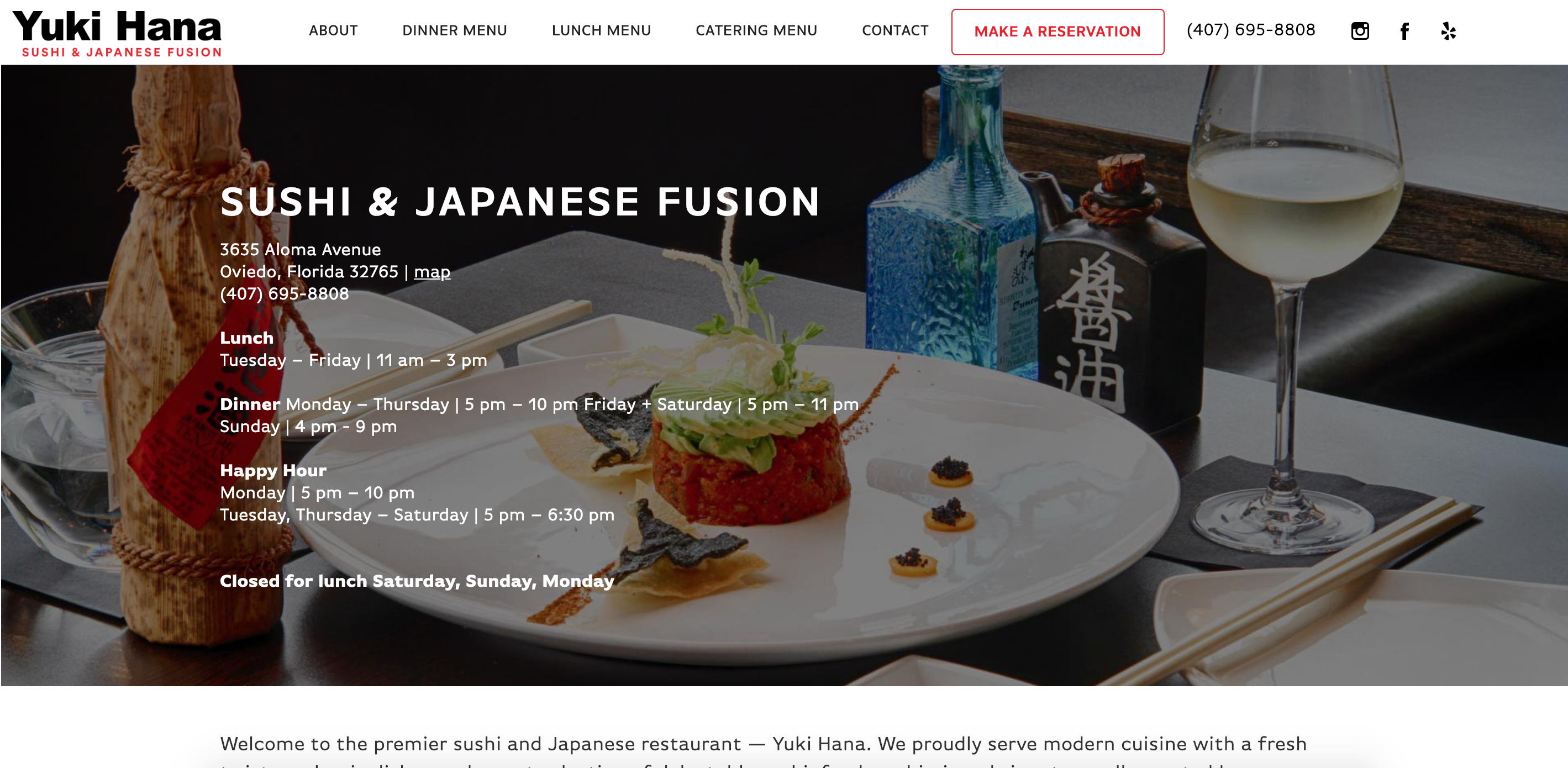Click the red Sushi & Japanese Fusion tagline under logo
This screenshot has height=768, width=1568.
(x=122, y=52)
